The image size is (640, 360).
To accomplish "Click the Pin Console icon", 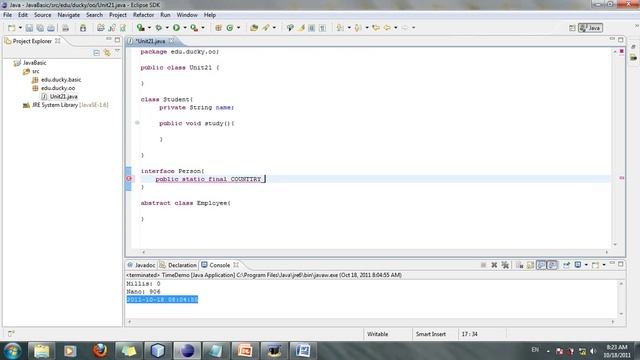I will coord(567,265).
